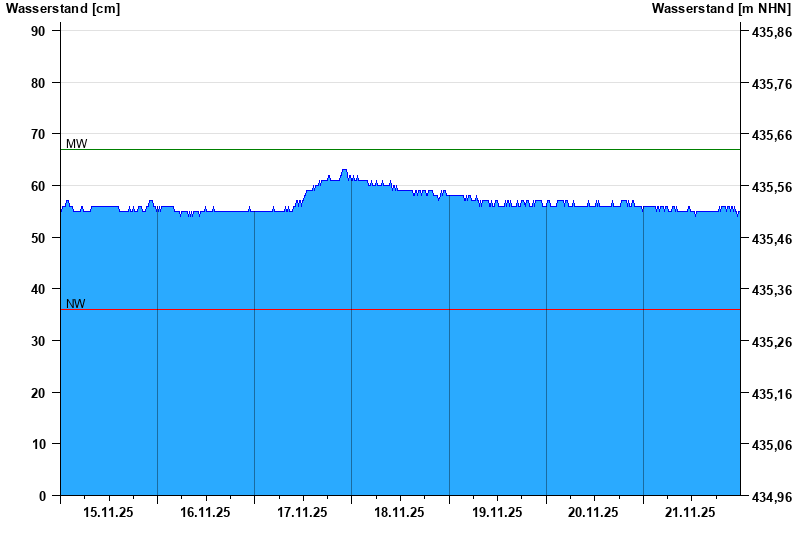Click the 435,46 right-axis value
The height and width of the screenshot is (550, 800).
772,239
